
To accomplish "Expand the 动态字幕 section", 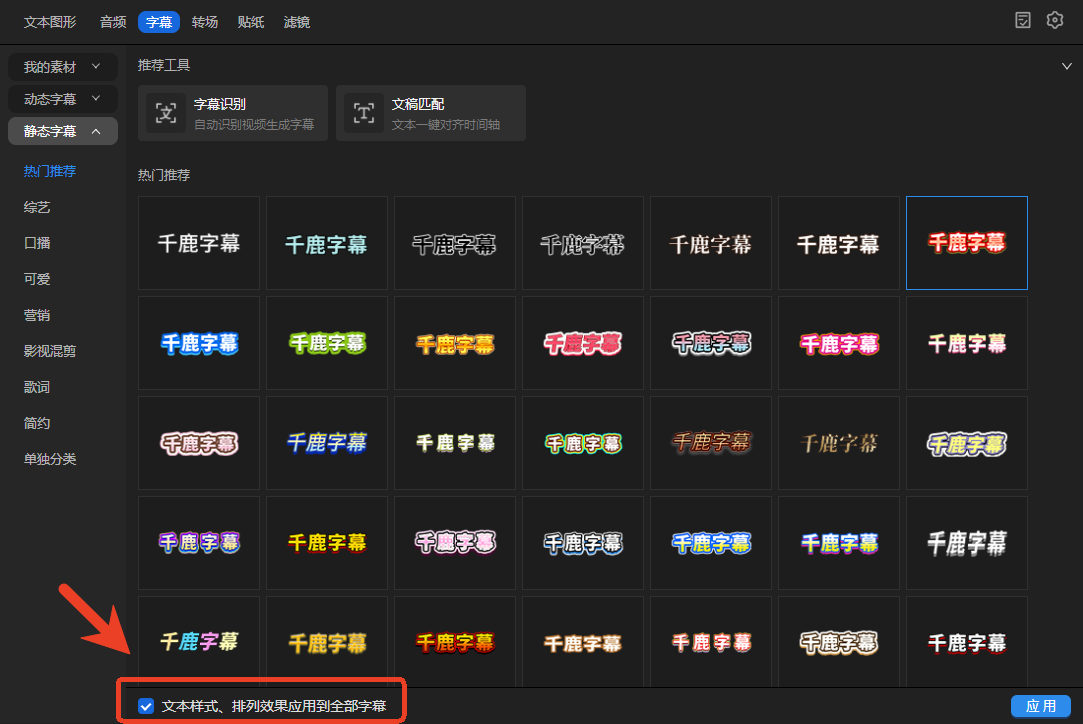I will [63, 99].
